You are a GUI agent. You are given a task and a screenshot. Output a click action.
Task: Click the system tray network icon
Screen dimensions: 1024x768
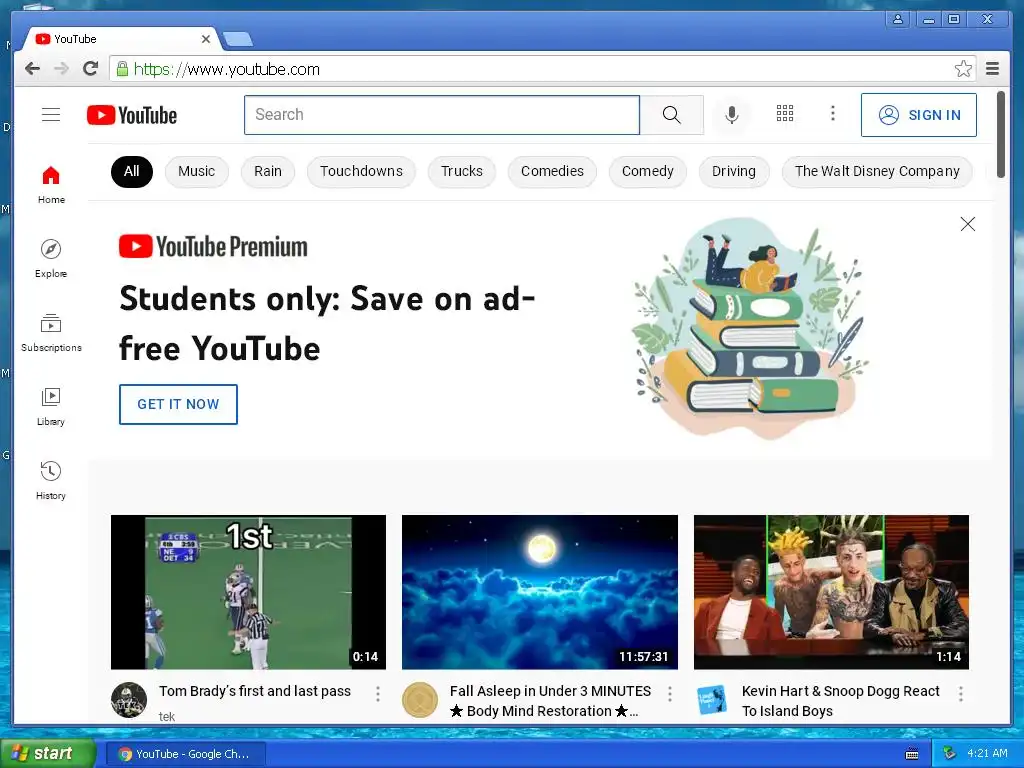pyautogui.click(x=950, y=753)
